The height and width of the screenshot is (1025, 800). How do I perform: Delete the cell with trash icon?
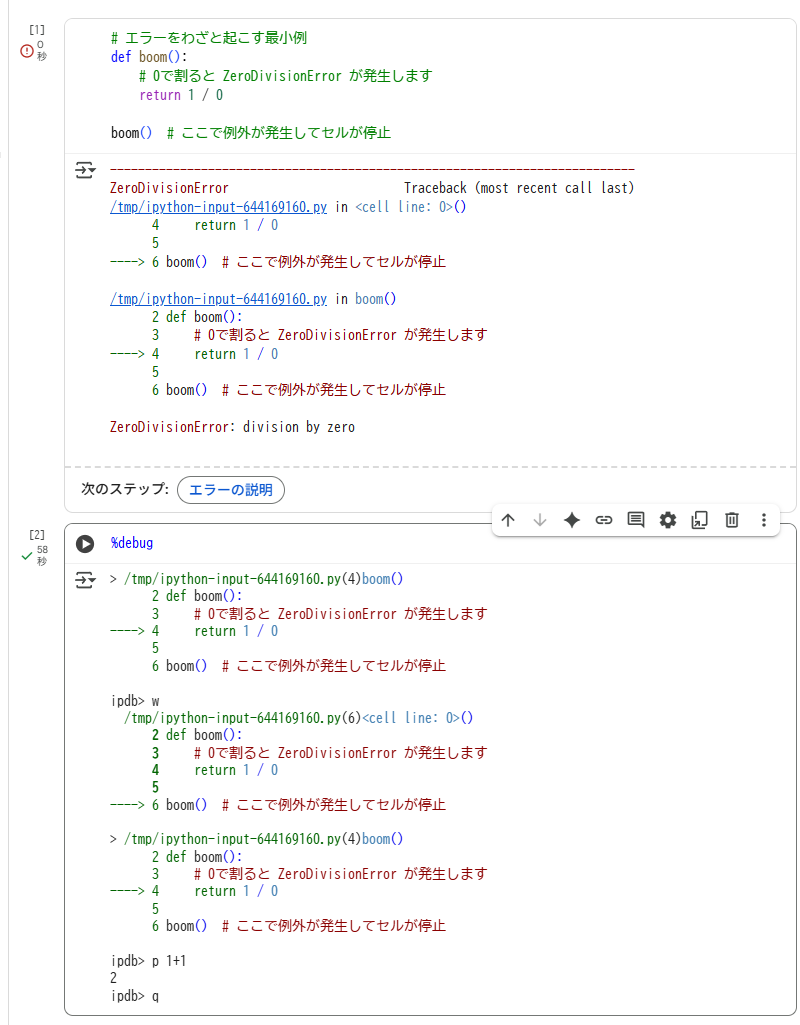[732, 520]
